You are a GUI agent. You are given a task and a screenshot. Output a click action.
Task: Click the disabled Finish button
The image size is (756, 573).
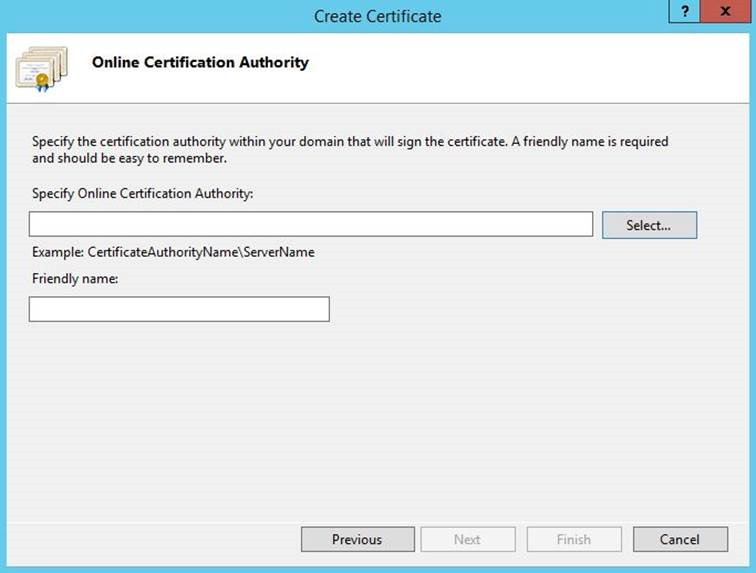click(x=574, y=539)
